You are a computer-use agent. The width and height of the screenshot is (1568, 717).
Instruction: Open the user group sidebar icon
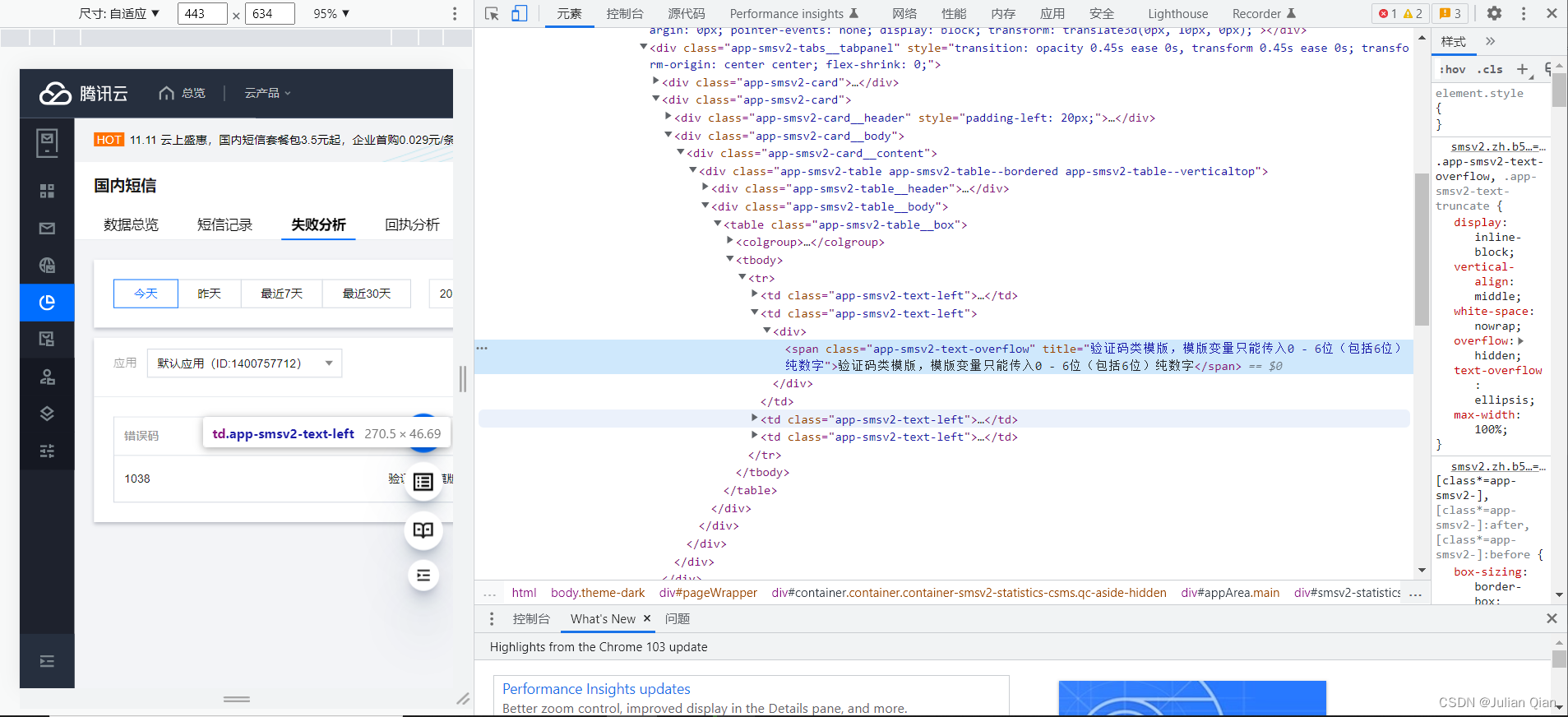[x=47, y=377]
